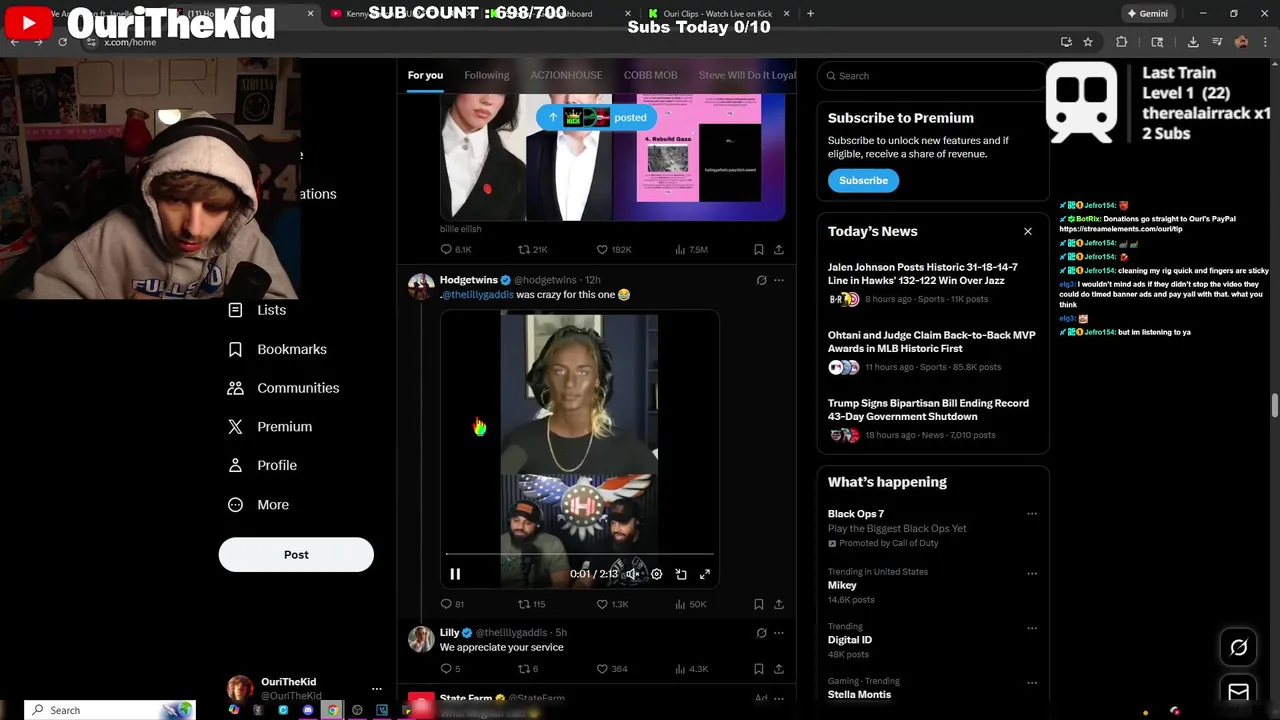This screenshot has height=720, width=1280.
Task: Open more options on State Farm ad
Action: [x=779, y=698]
